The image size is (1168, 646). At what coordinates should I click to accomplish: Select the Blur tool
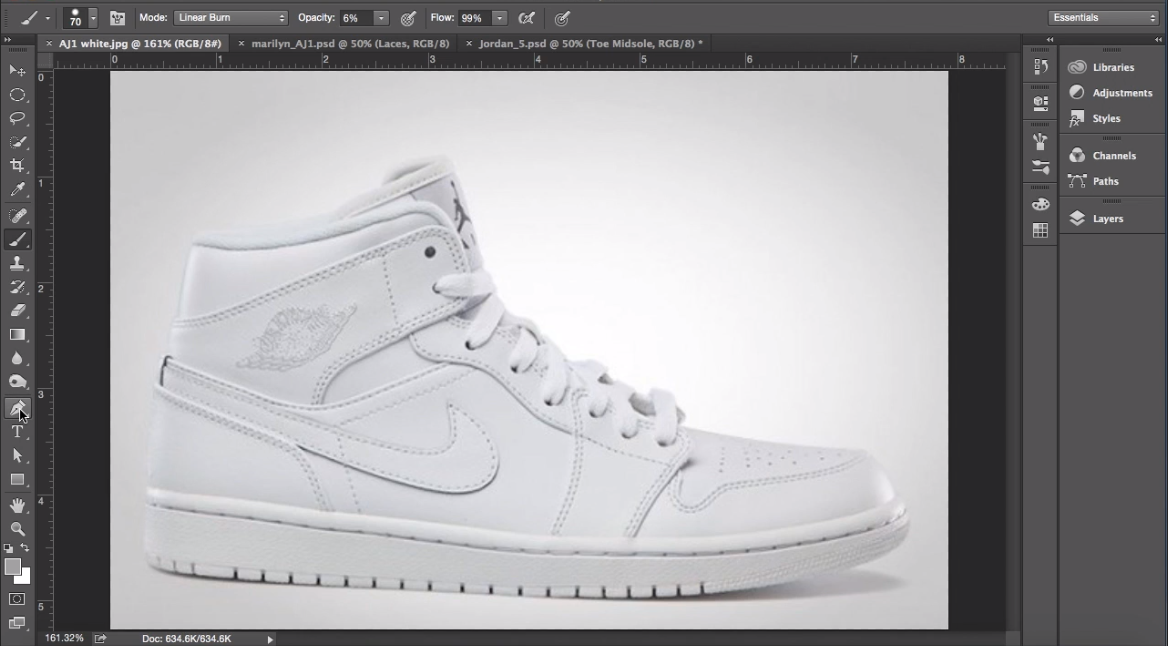17,359
